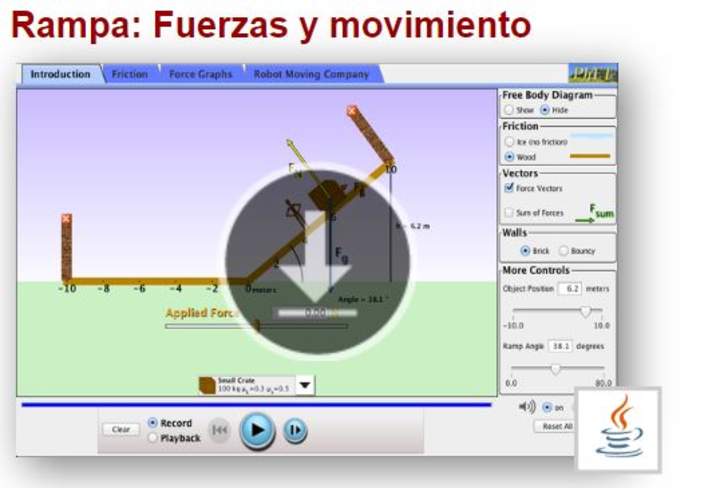The height and width of the screenshot is (488, 720).
Task: Click the Small Crate box icon
Action: click(207, 385)
